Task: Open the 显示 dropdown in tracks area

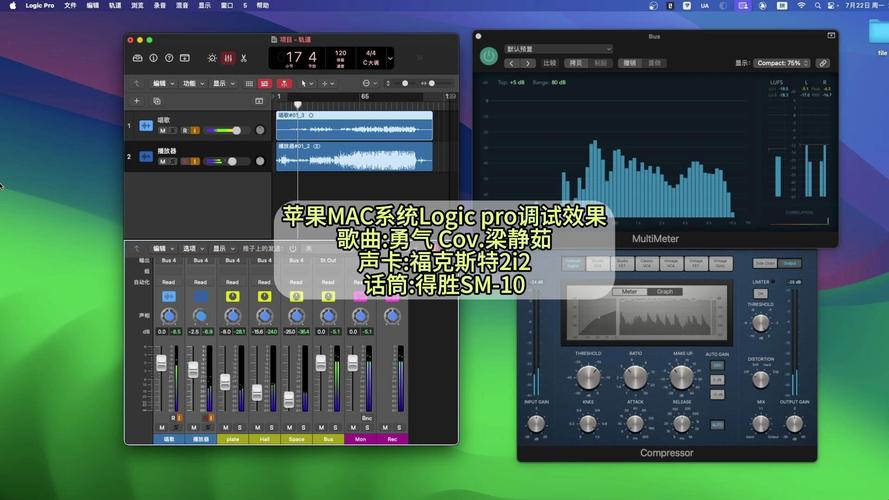Action: [x=223, y=83]
